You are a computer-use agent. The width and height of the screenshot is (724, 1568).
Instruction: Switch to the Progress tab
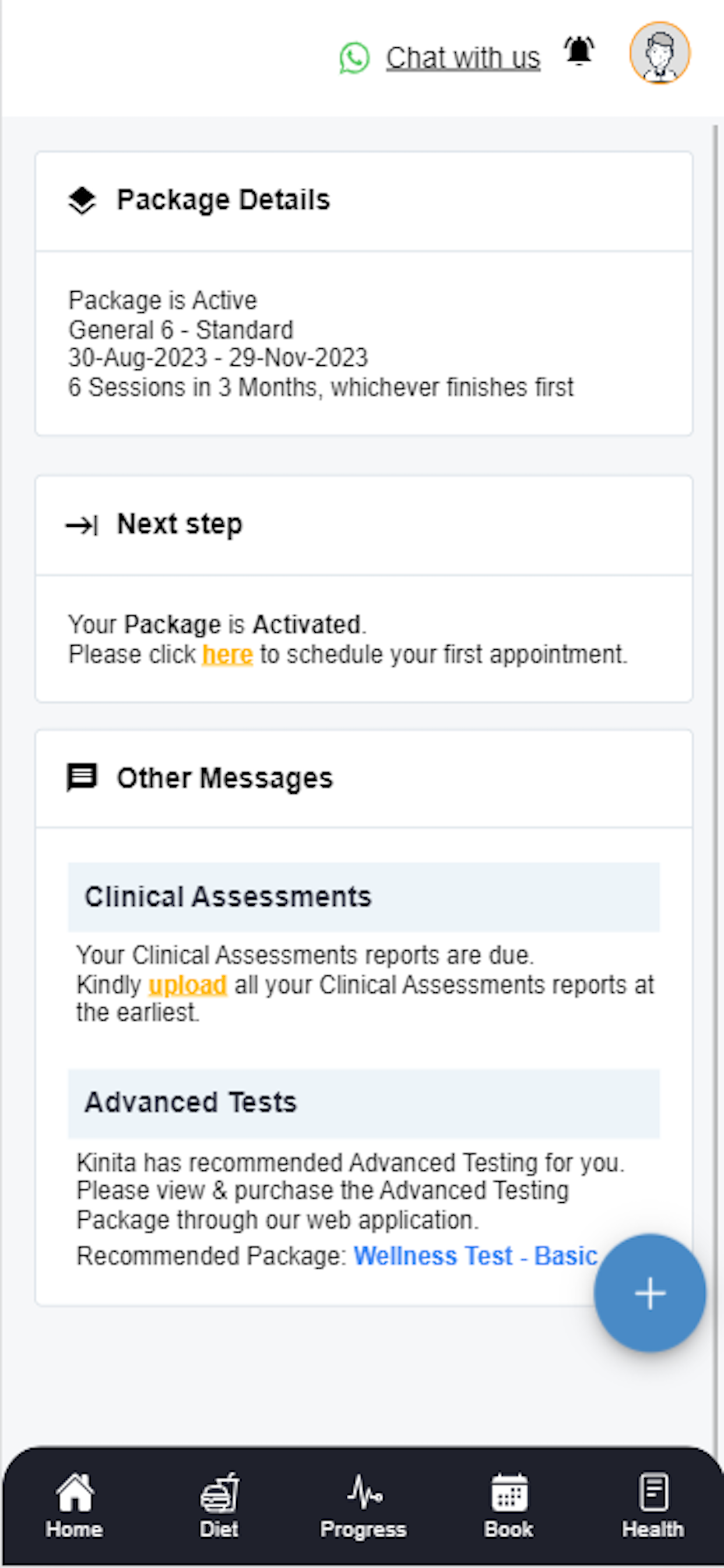[x=363, y=1503]
